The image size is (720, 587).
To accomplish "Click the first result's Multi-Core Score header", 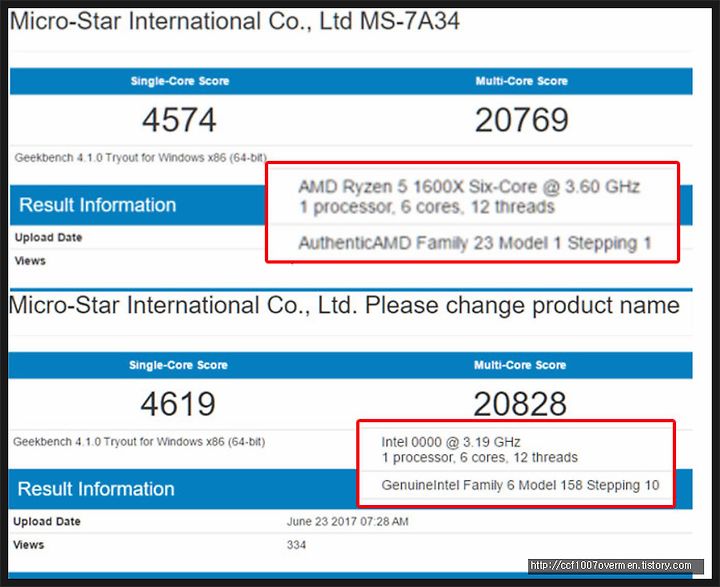I will (522, 81).
